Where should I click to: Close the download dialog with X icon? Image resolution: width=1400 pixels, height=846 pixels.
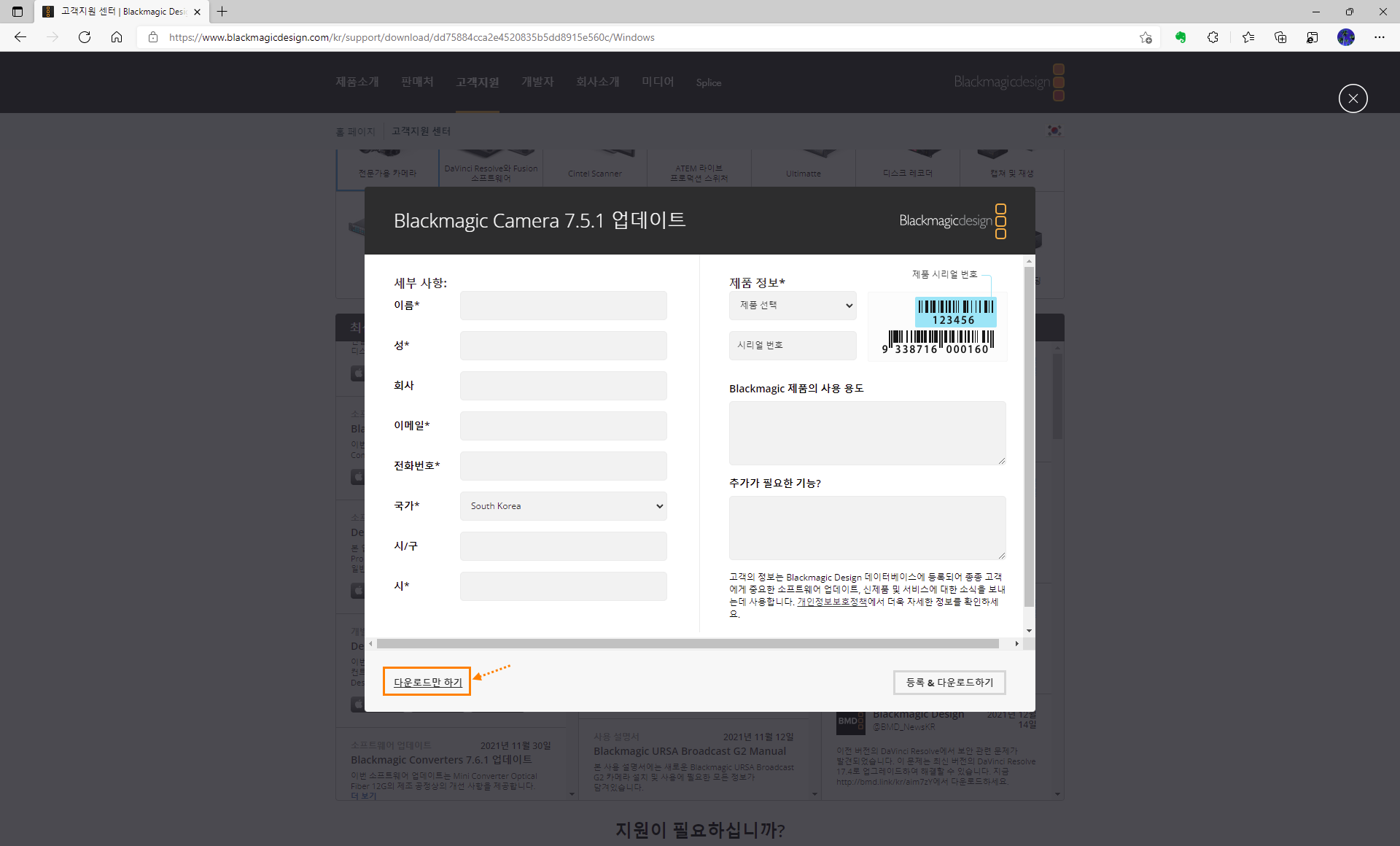(x=1353, y=98)
